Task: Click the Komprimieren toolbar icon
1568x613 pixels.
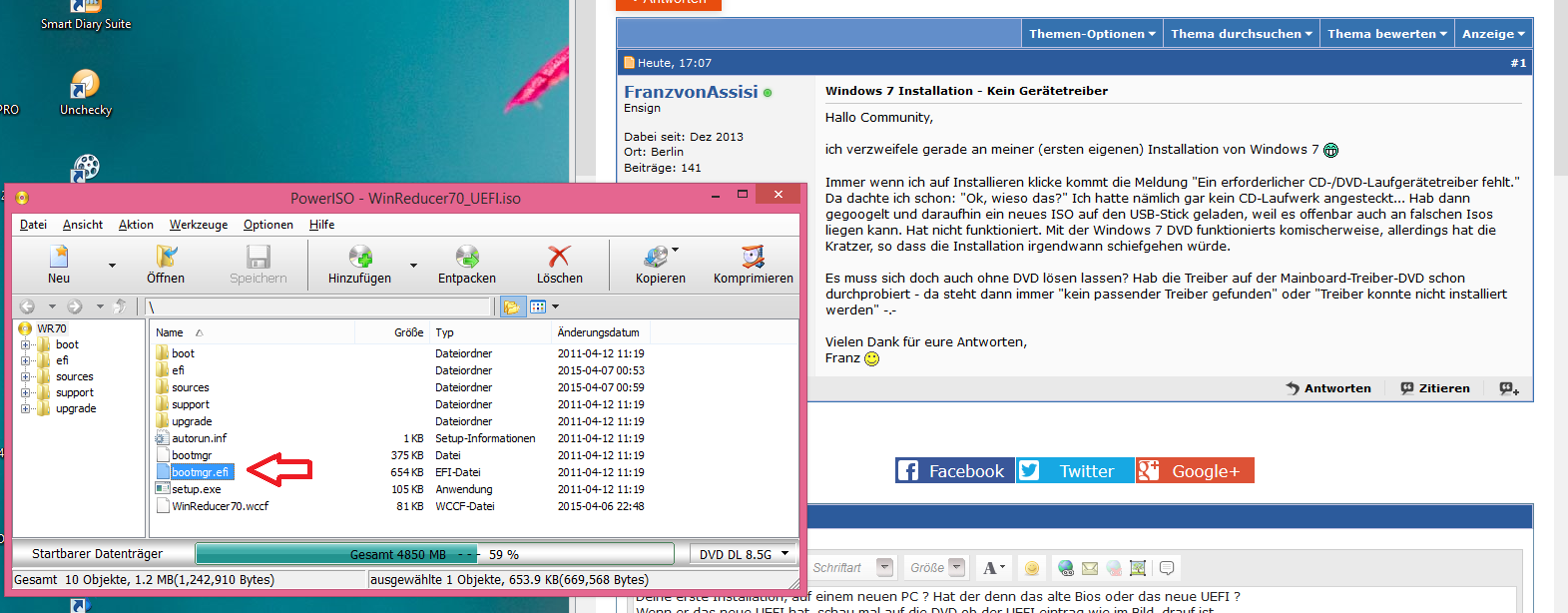Action: [x=754, y=258]
